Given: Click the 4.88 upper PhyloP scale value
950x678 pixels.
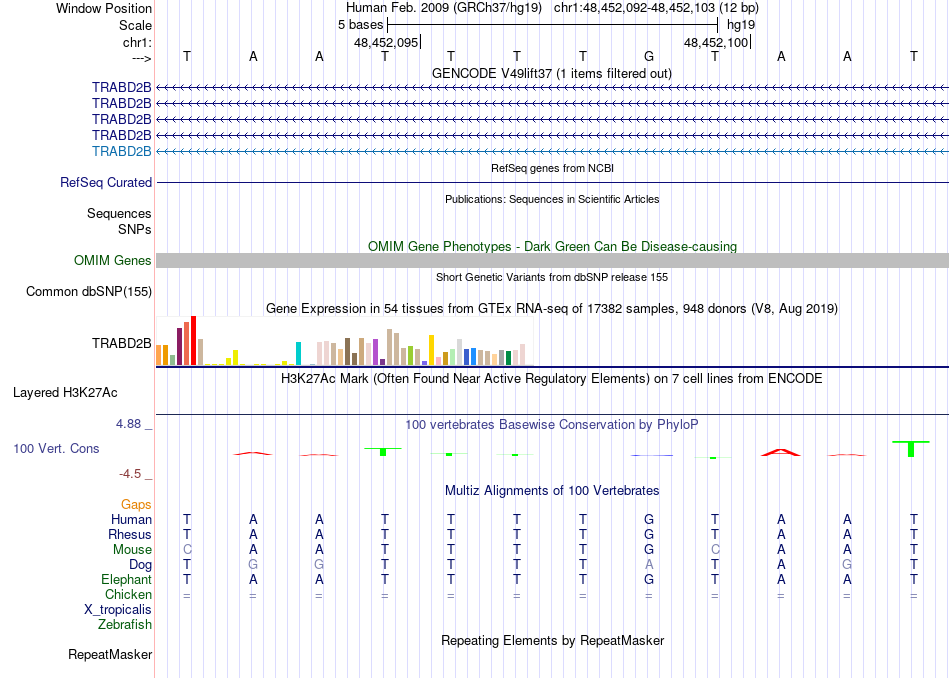Looking at the screenshot, I should tap(128, 424).
